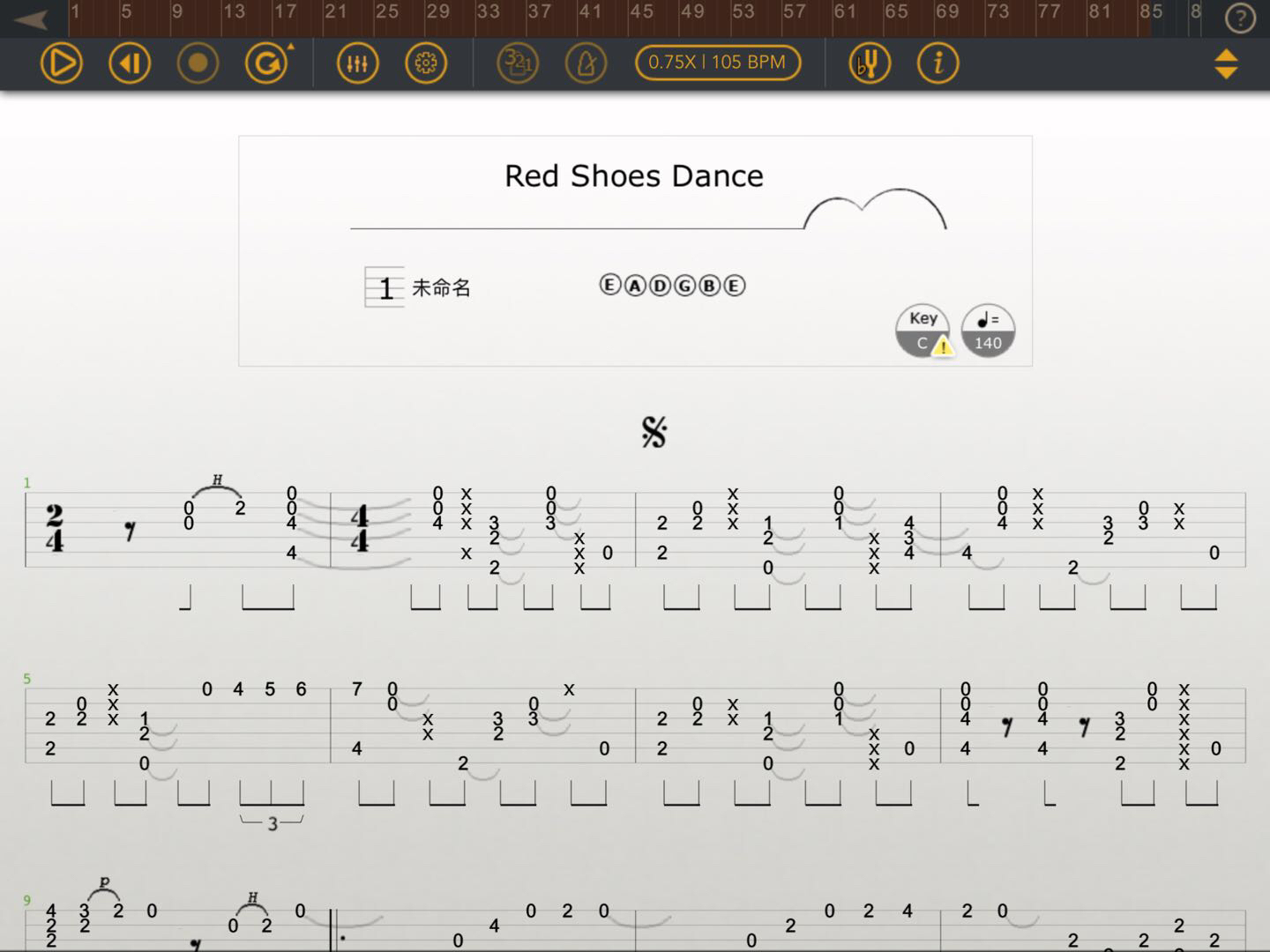1270x952 pixels.
Task: Tap the record button in toolbar
Action: coord(198,63)
